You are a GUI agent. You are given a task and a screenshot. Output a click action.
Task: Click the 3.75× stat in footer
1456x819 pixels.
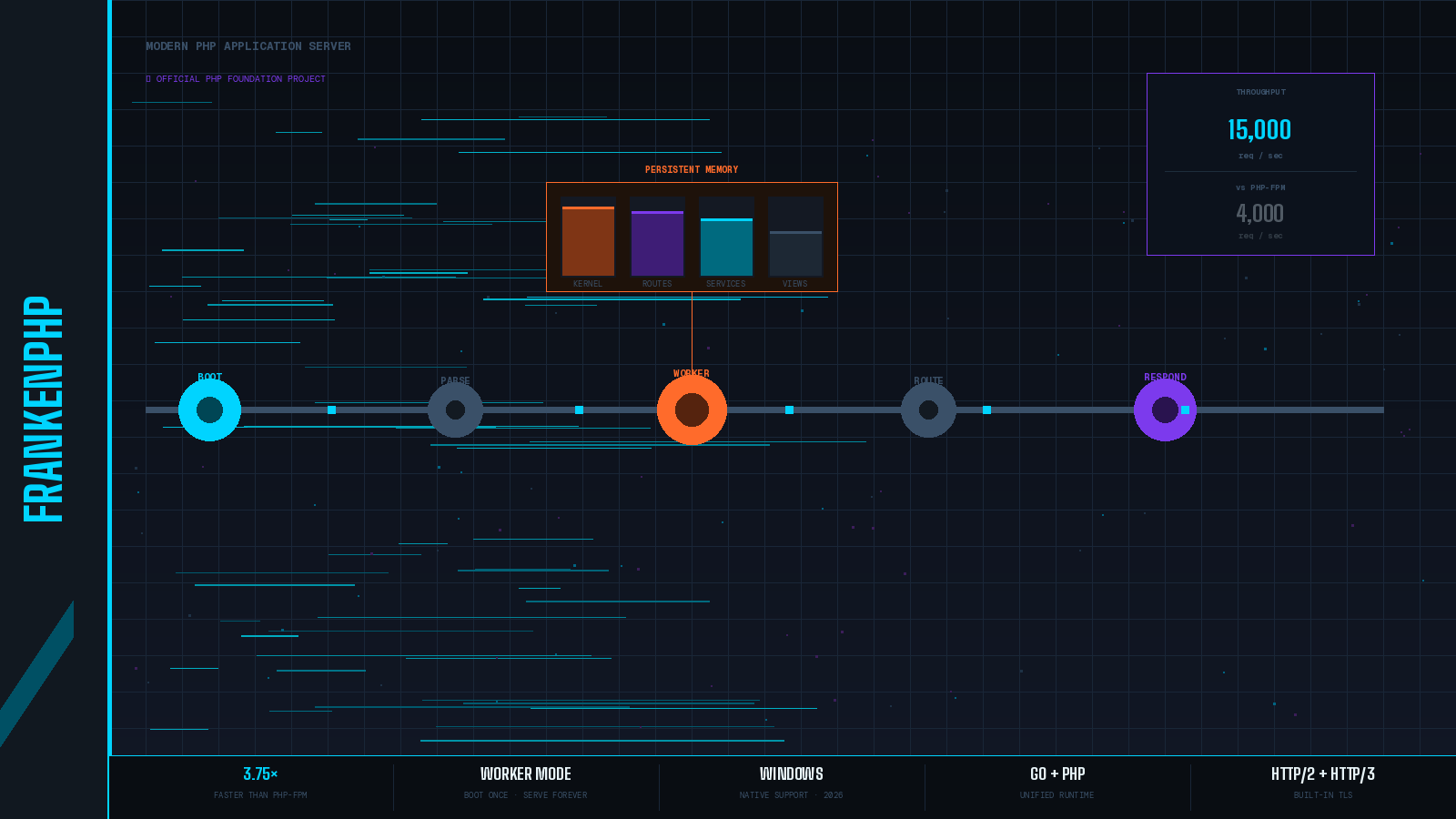point(260,774)
